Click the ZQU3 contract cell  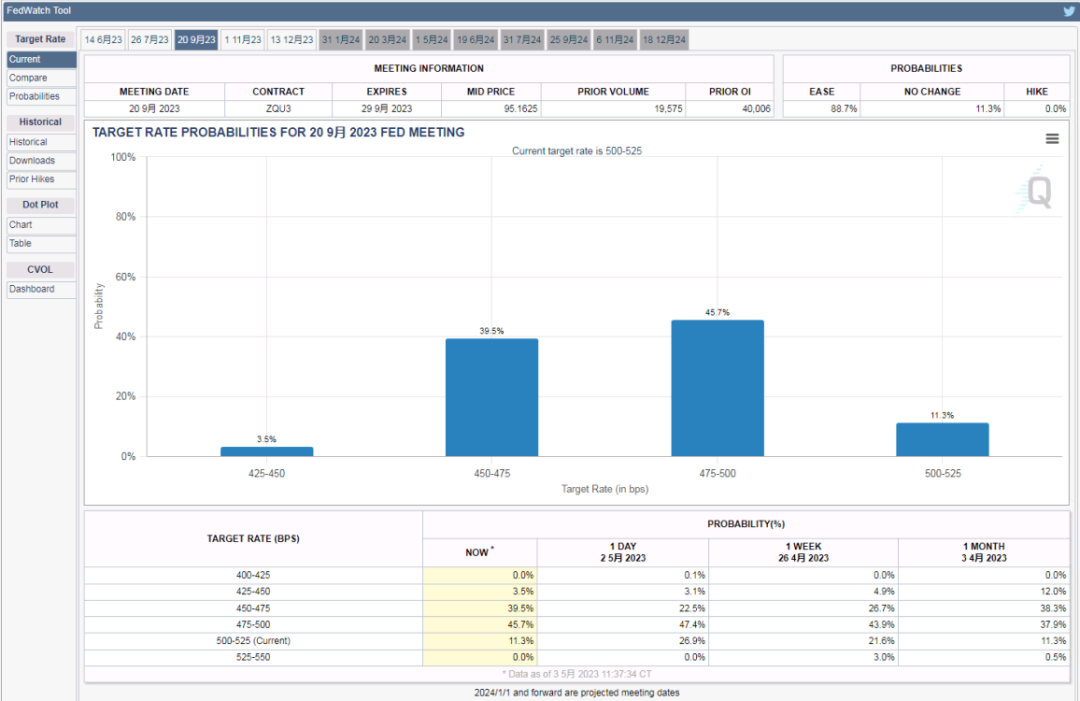click(x=278, y=109)
